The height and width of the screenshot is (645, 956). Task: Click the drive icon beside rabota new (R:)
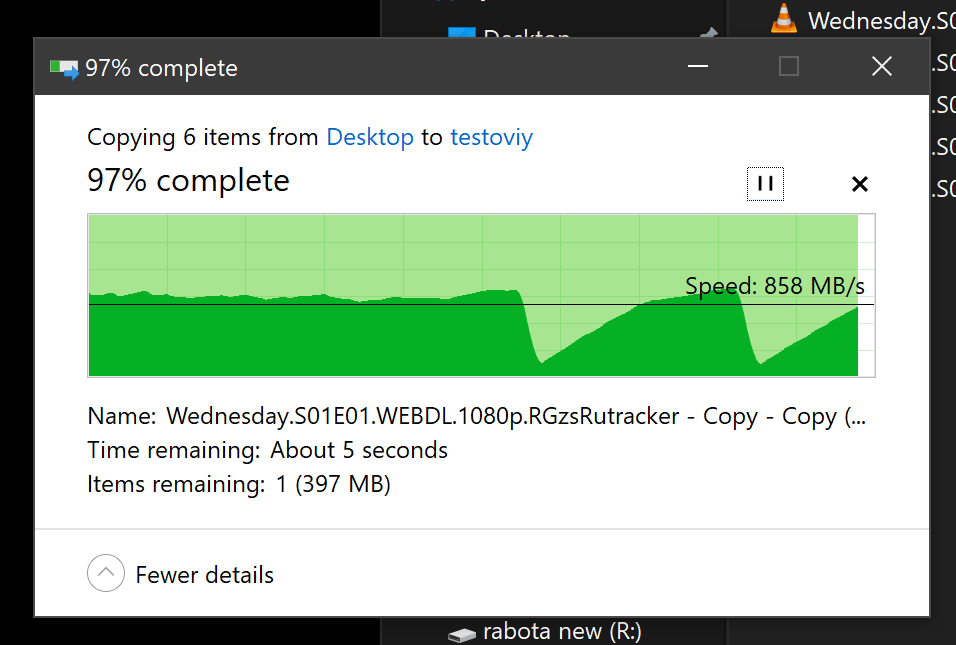[x=462, y=635]
